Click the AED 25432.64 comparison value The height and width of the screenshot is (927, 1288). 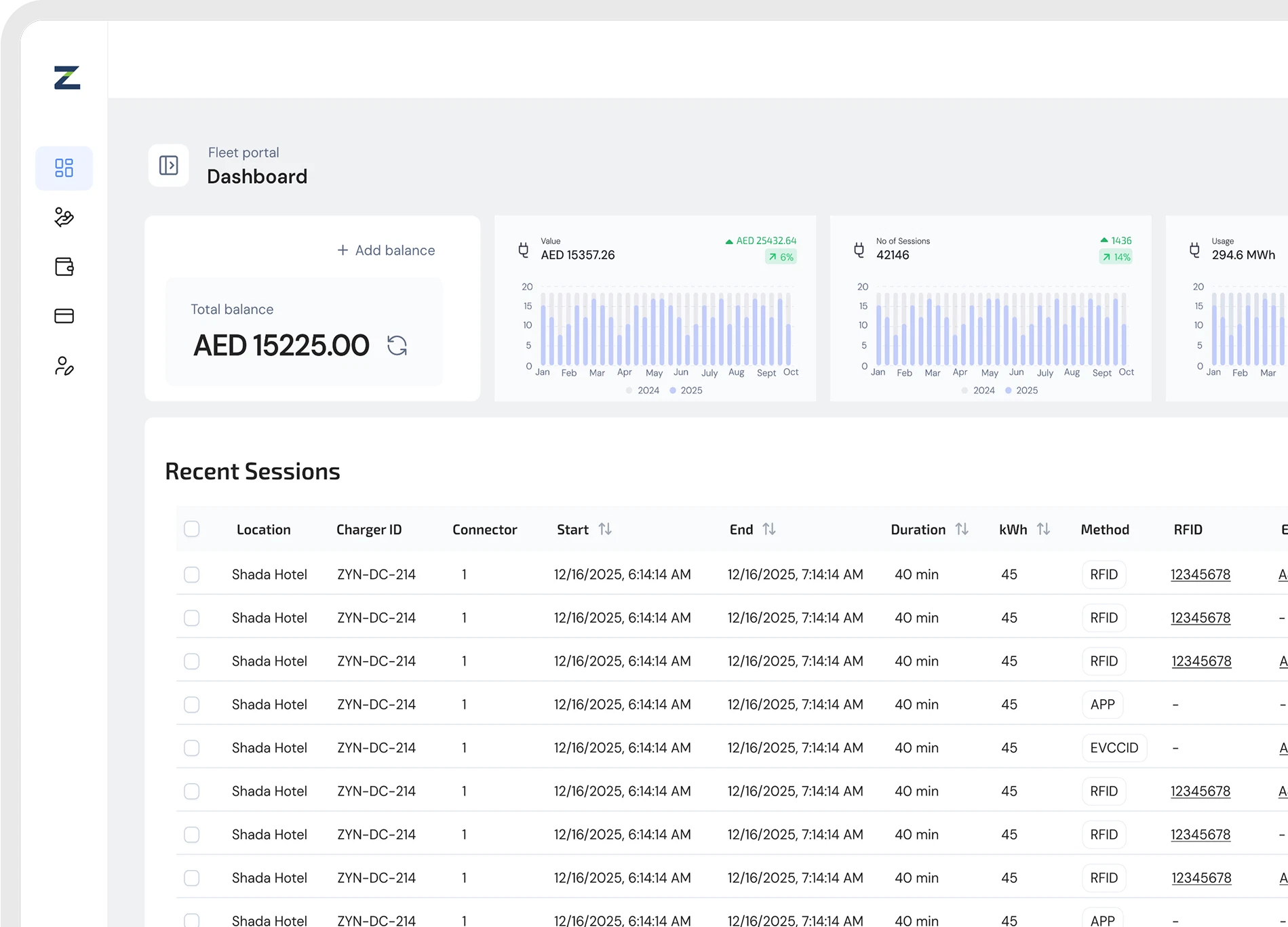point(766,241)
